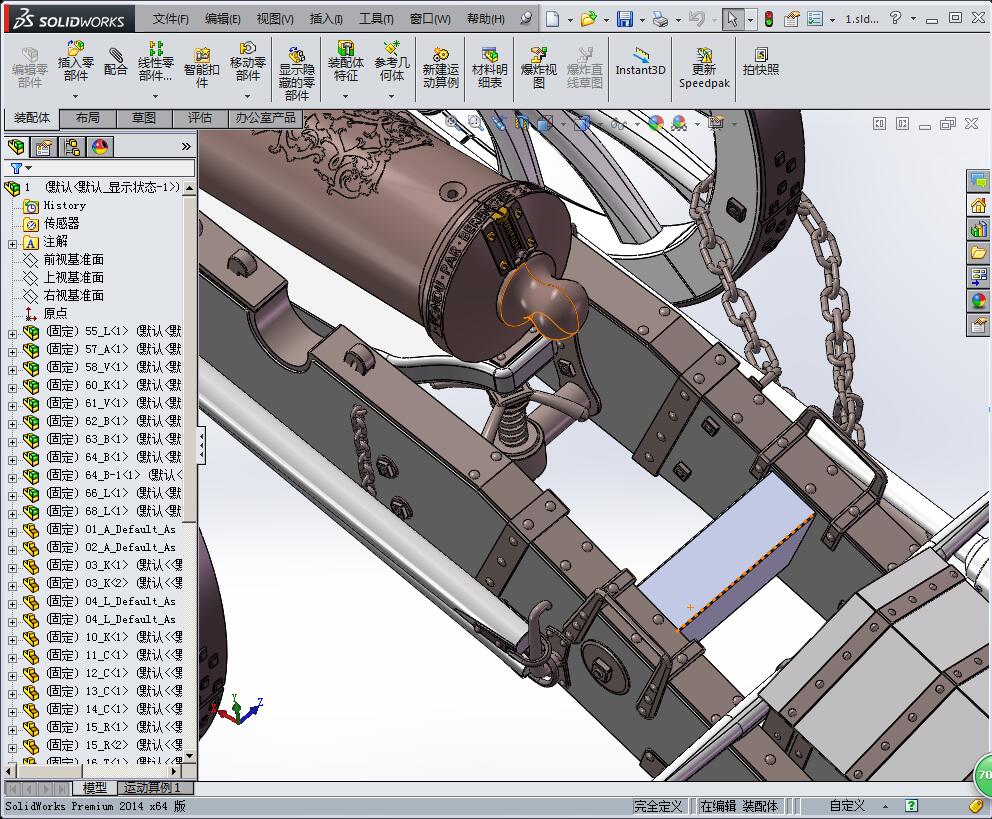This screenshot has width=992, height=819.
Task: Select the Mate (配合) tool
Action: point(116,62)
